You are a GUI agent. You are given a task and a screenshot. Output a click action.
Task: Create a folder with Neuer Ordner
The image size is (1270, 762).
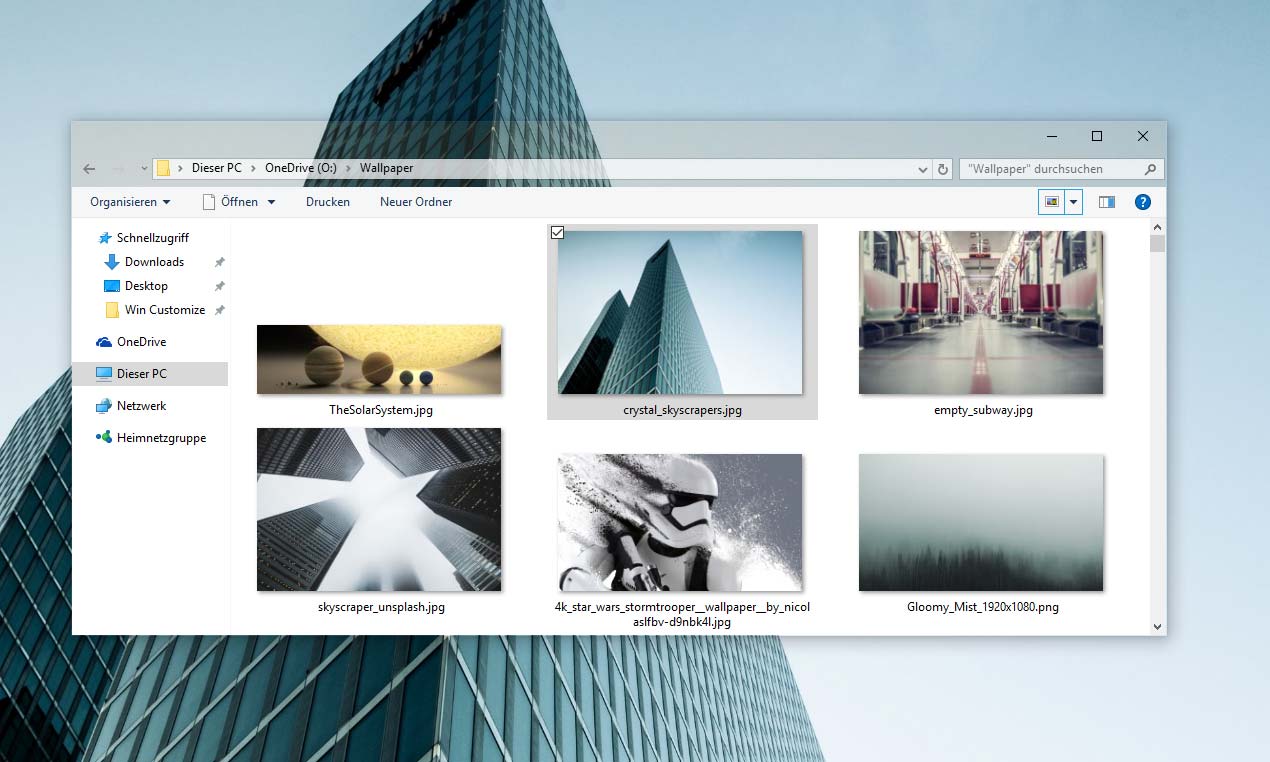[x=416, y=202]
